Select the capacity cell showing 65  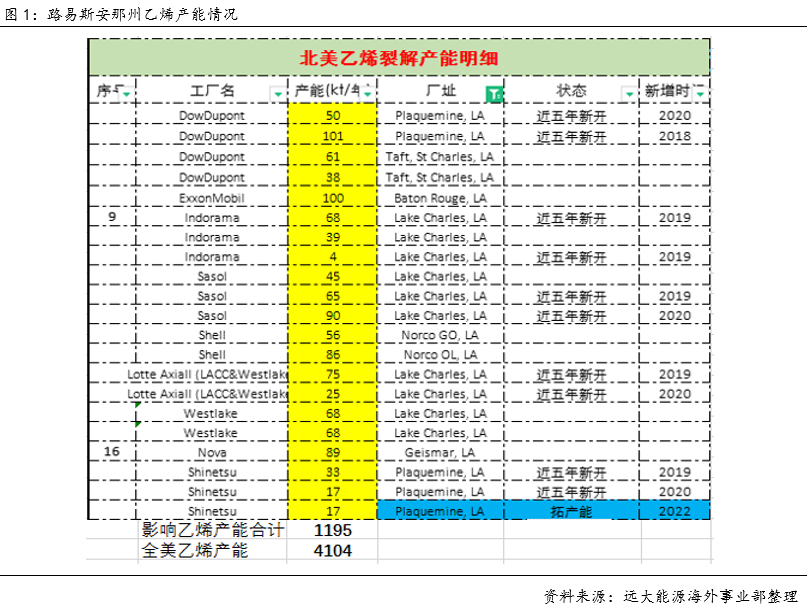(333, 296)
